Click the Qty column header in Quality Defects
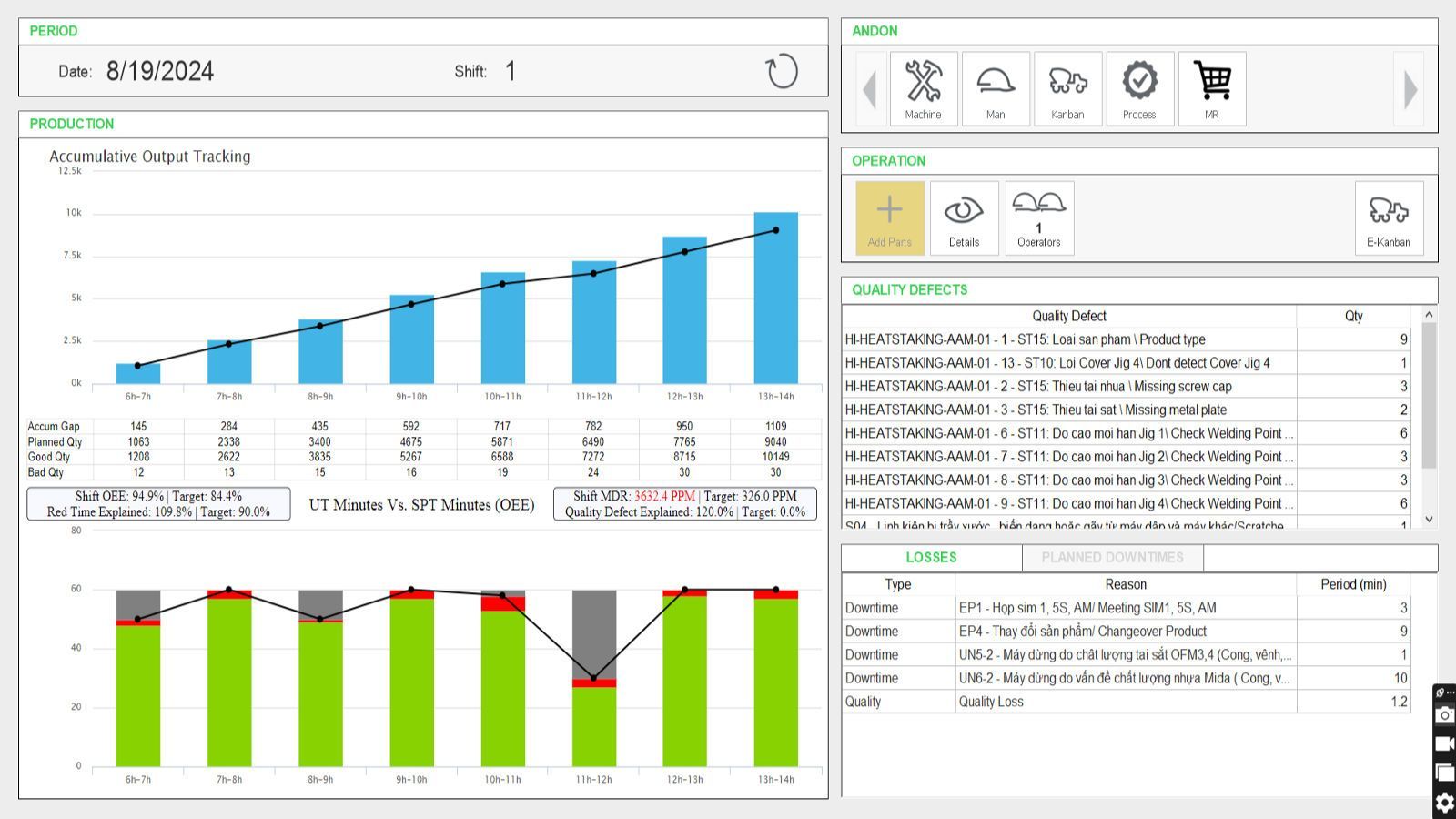Screen dimensions: 1456x819 [1353, 316]
